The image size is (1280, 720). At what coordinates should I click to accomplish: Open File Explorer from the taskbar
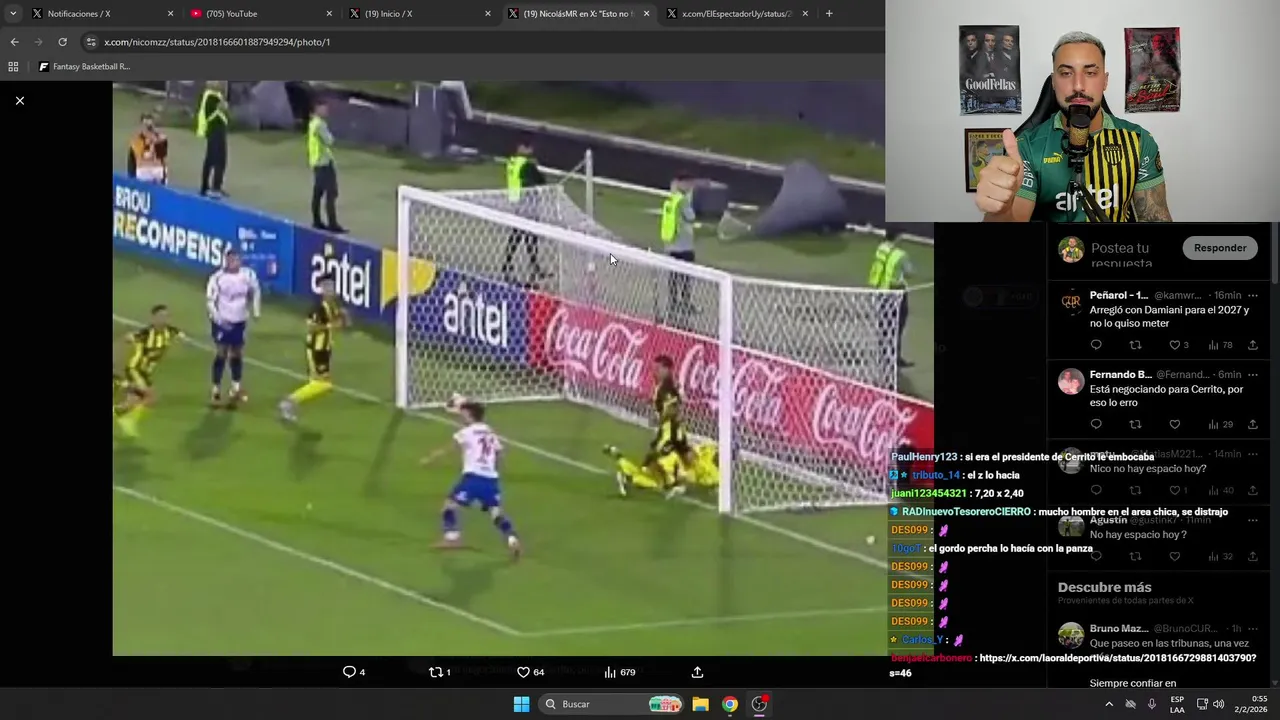(x=701, y=704)
